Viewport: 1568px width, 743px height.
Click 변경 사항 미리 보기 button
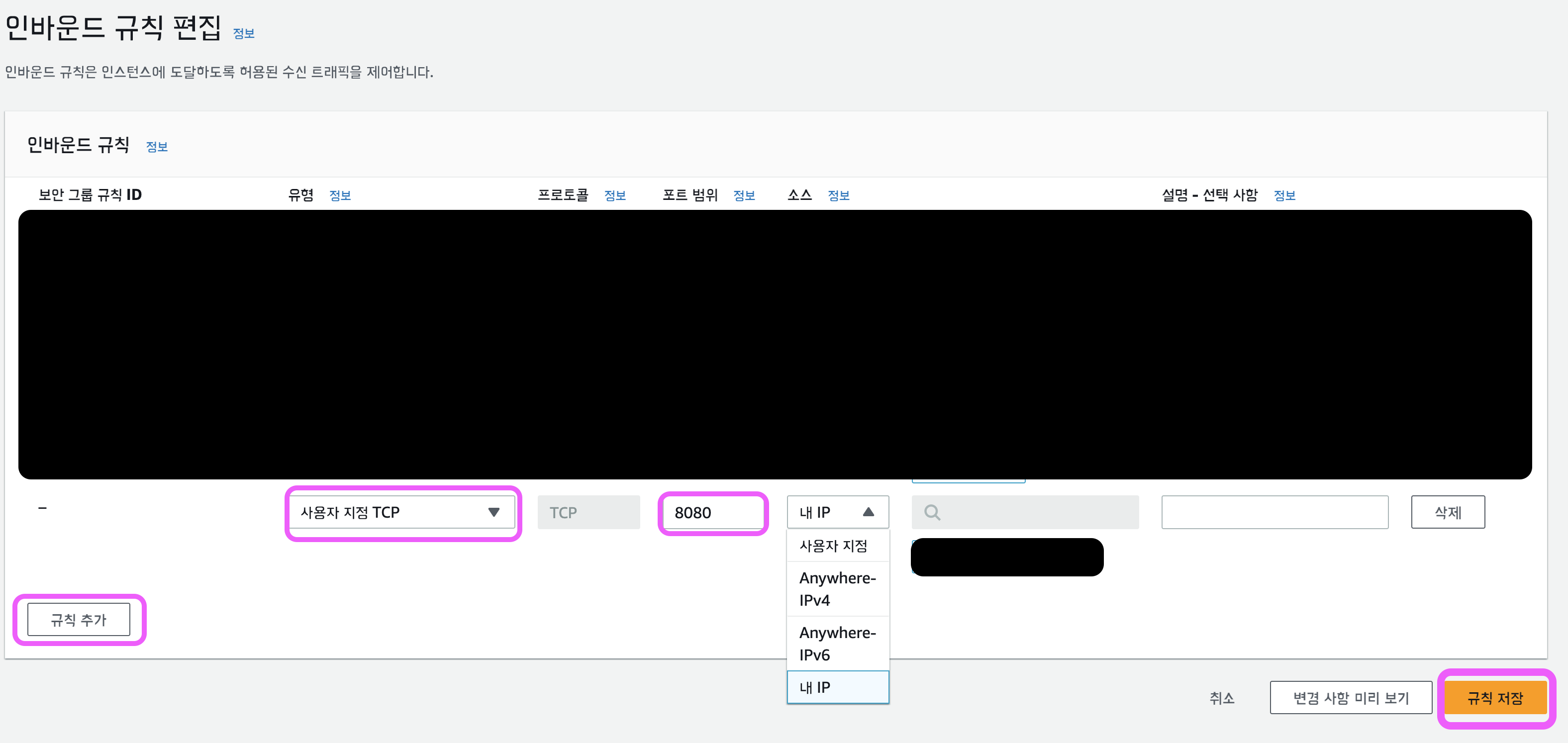1350,697
